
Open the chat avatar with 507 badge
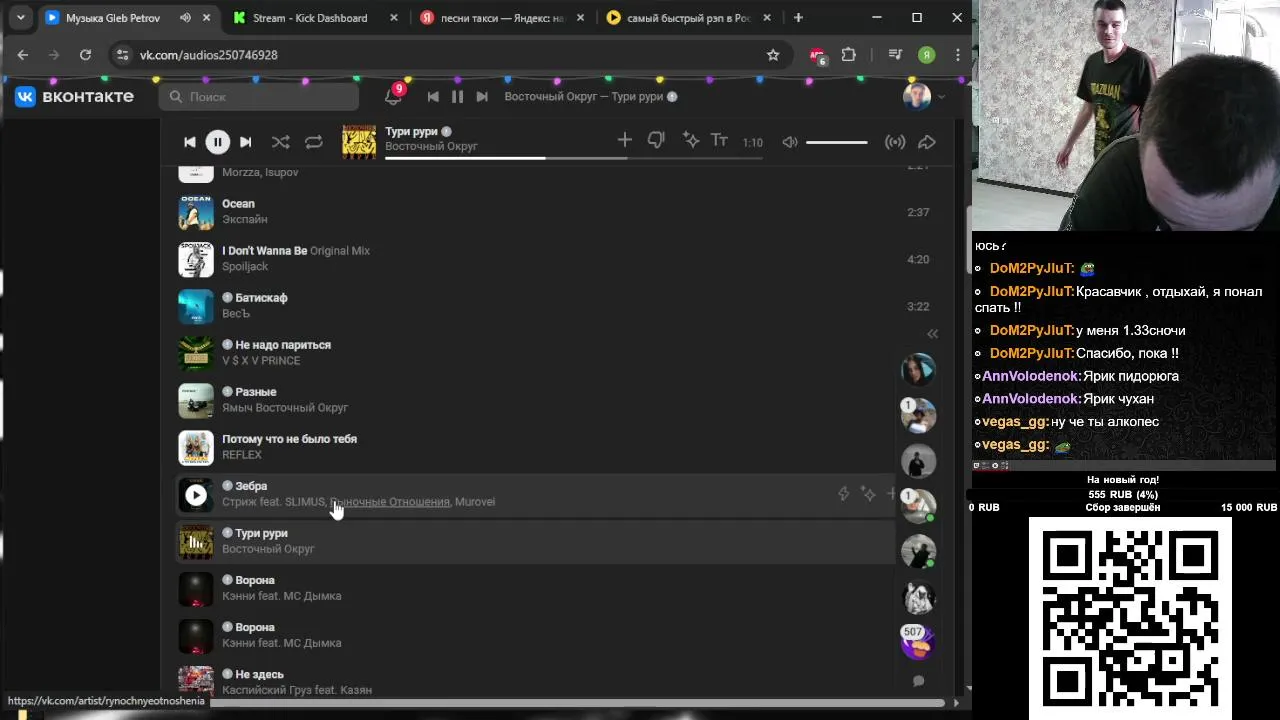[918, 641]
